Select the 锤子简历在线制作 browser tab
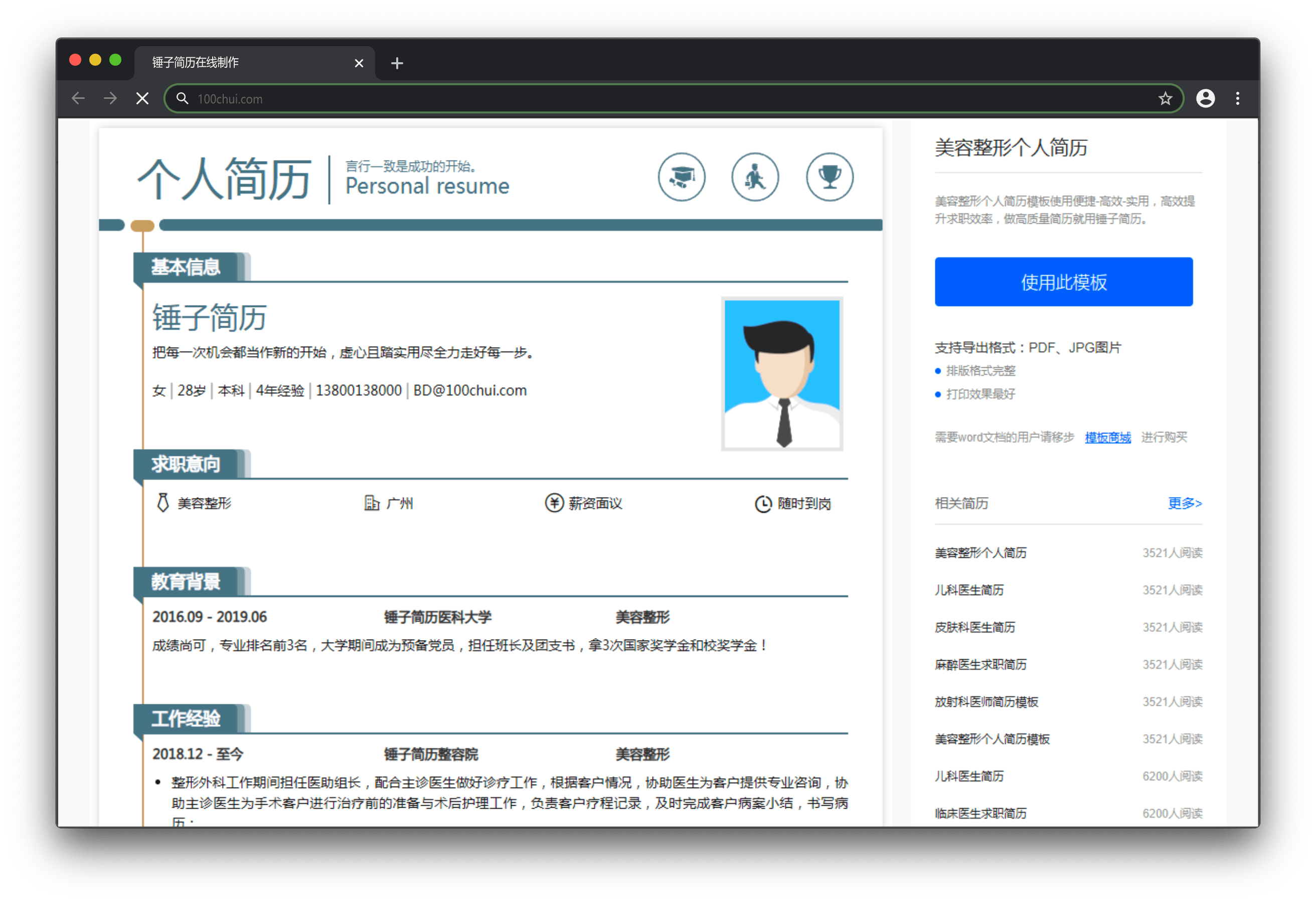The image size is (1316, 902). click(254, 62)
